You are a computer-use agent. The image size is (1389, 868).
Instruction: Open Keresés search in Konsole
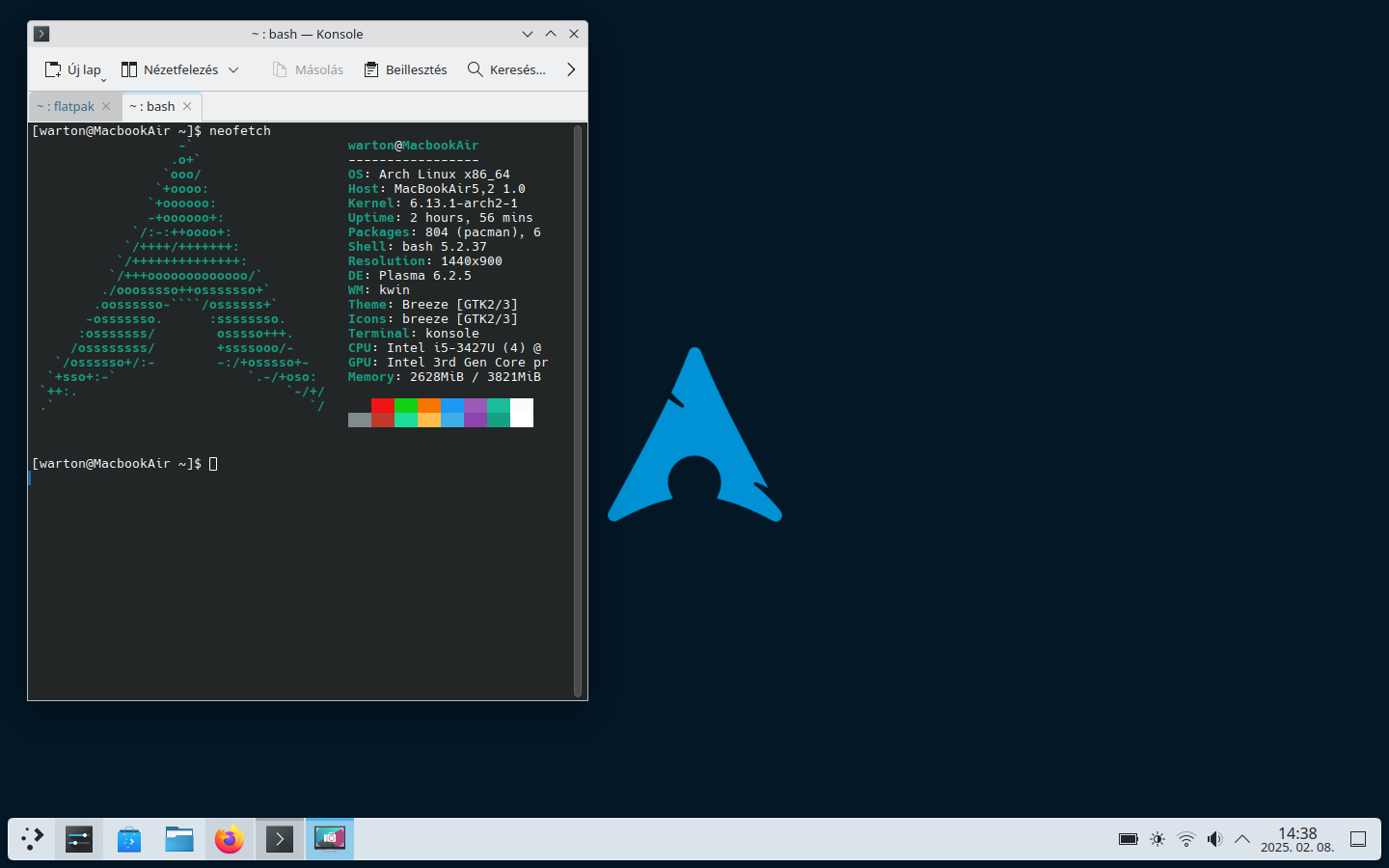[506, 69]
